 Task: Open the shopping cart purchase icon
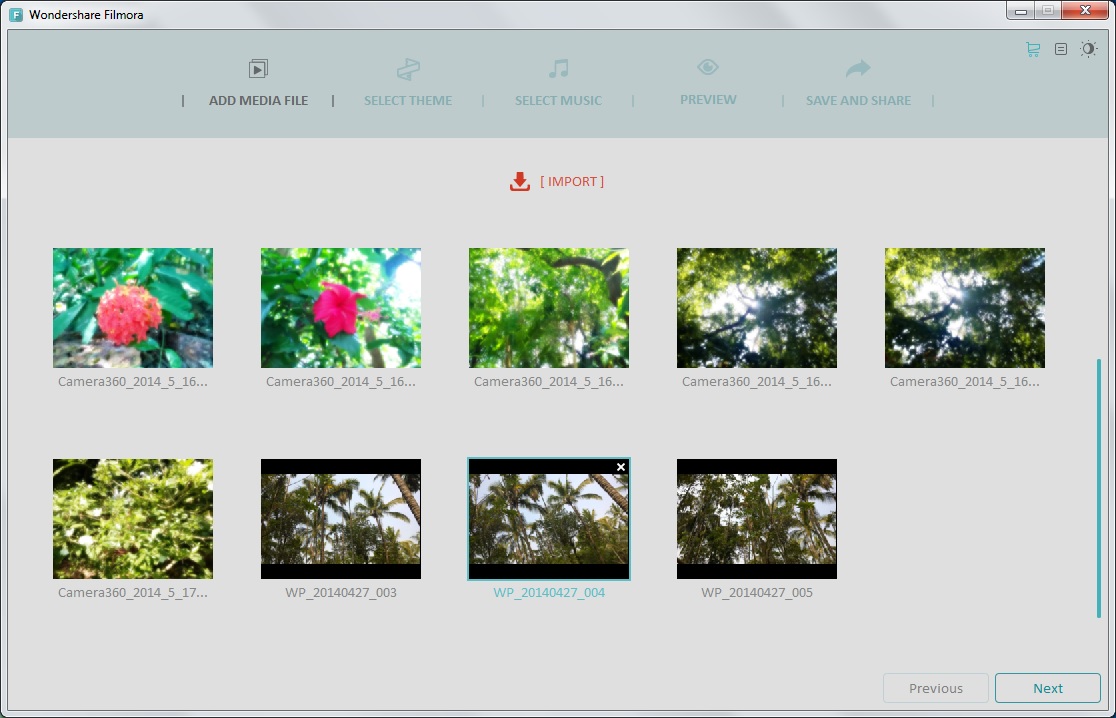[1031, 48]
